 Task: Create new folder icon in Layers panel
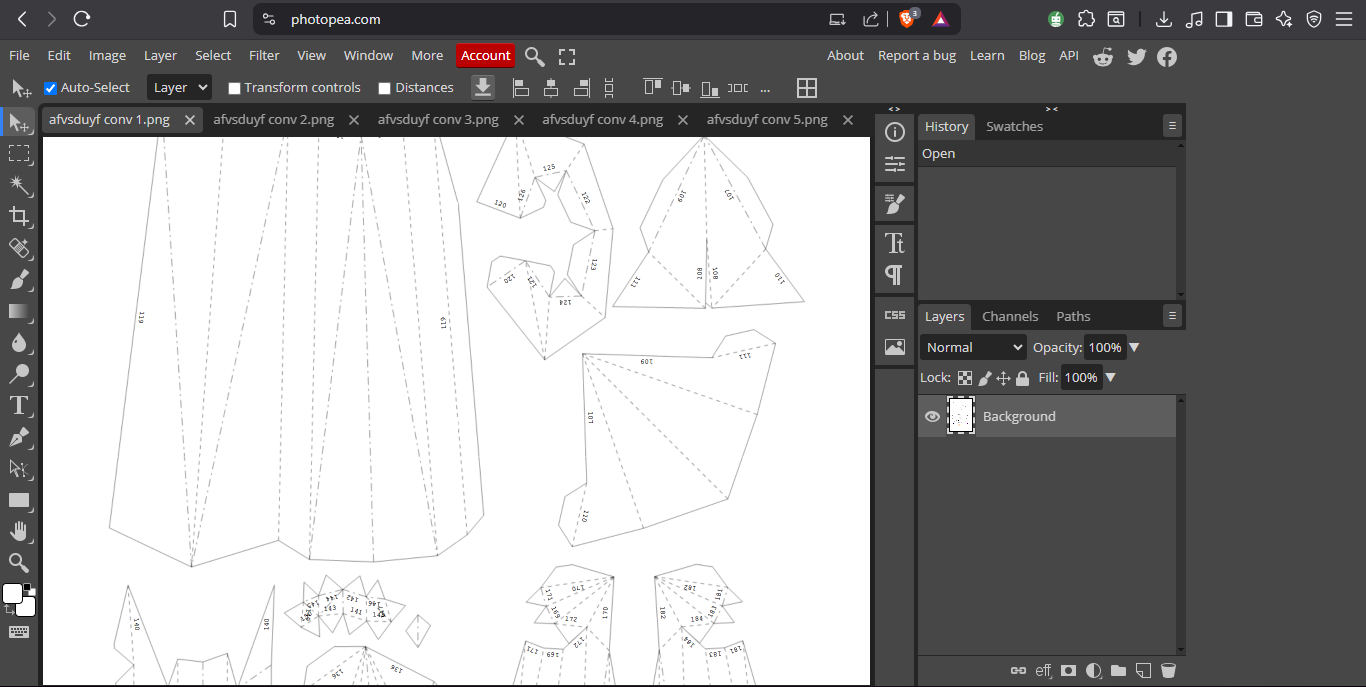[x=1118, y=670]
